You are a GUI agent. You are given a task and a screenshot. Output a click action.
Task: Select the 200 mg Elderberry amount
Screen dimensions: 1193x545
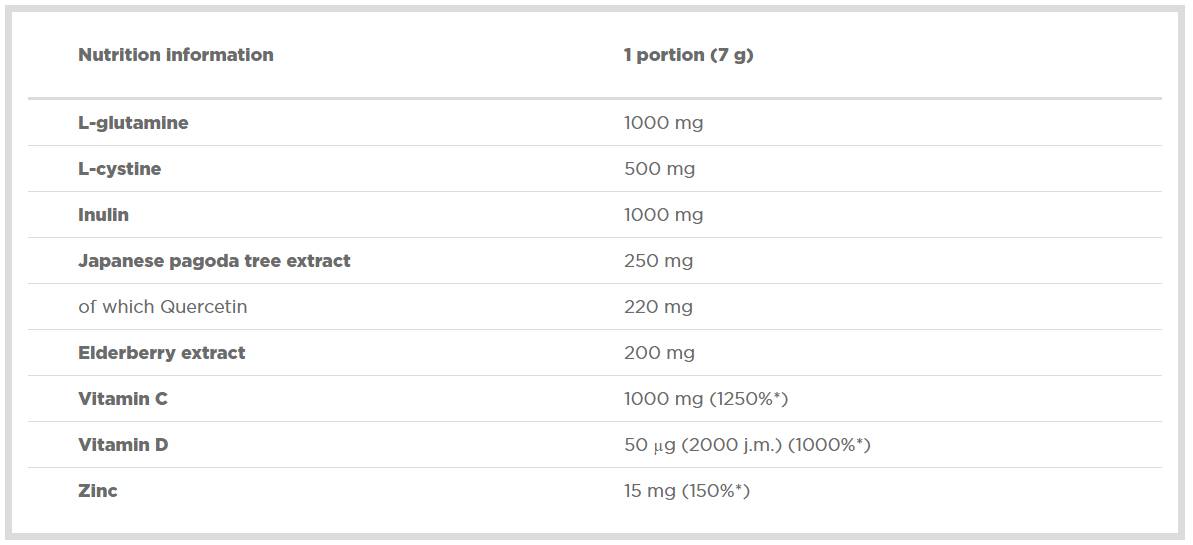coord(658,353)
